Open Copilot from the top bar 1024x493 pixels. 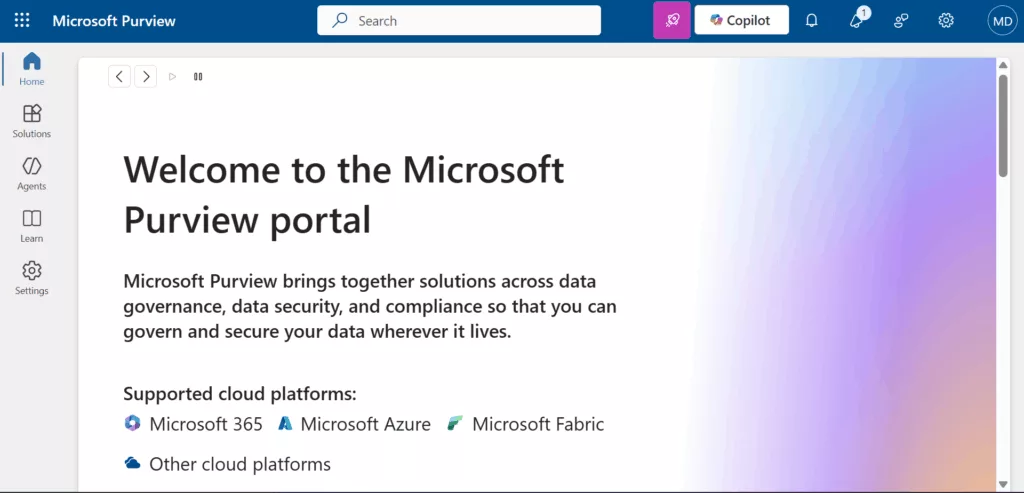pyautogui.click(x=741, y=20)
